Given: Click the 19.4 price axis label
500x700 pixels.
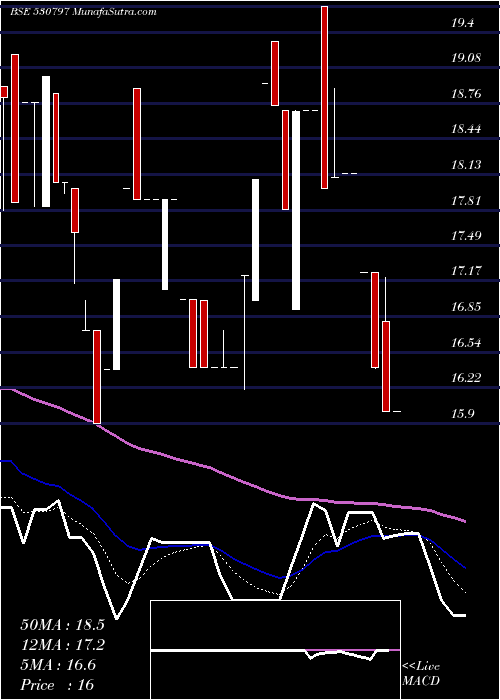Looking at the screenshot, I should [462, 23].
